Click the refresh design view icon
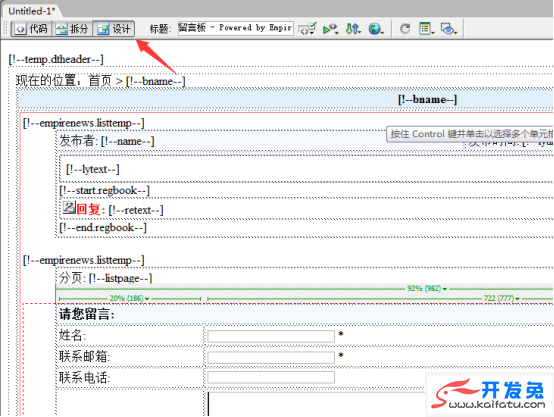The height and width of the screenshot is (417, 554). pos(405,28)
